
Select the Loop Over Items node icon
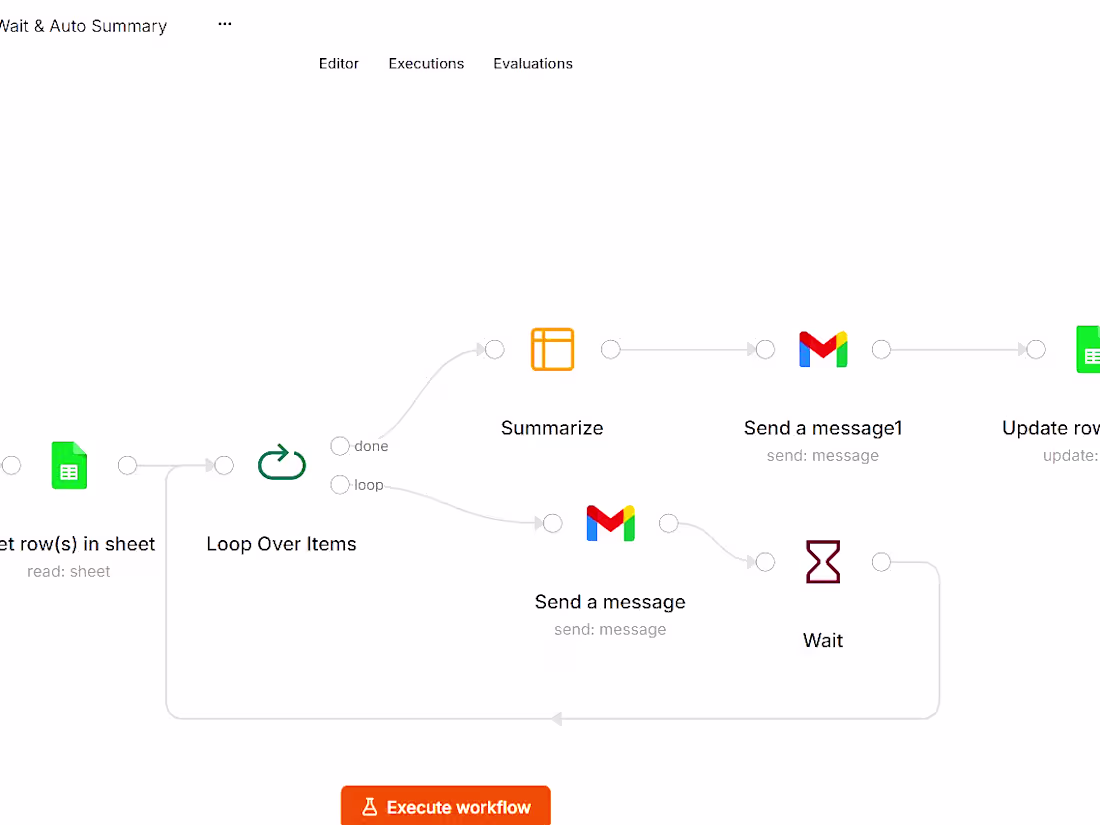coord(281,462)
